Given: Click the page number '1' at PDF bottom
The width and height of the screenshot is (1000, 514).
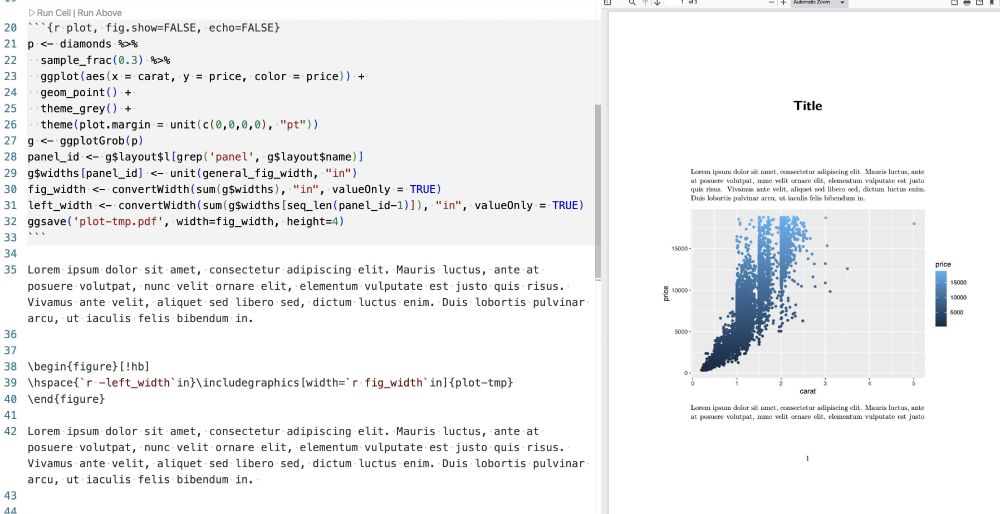Looking at the screenshot, I should pos(807,458).
